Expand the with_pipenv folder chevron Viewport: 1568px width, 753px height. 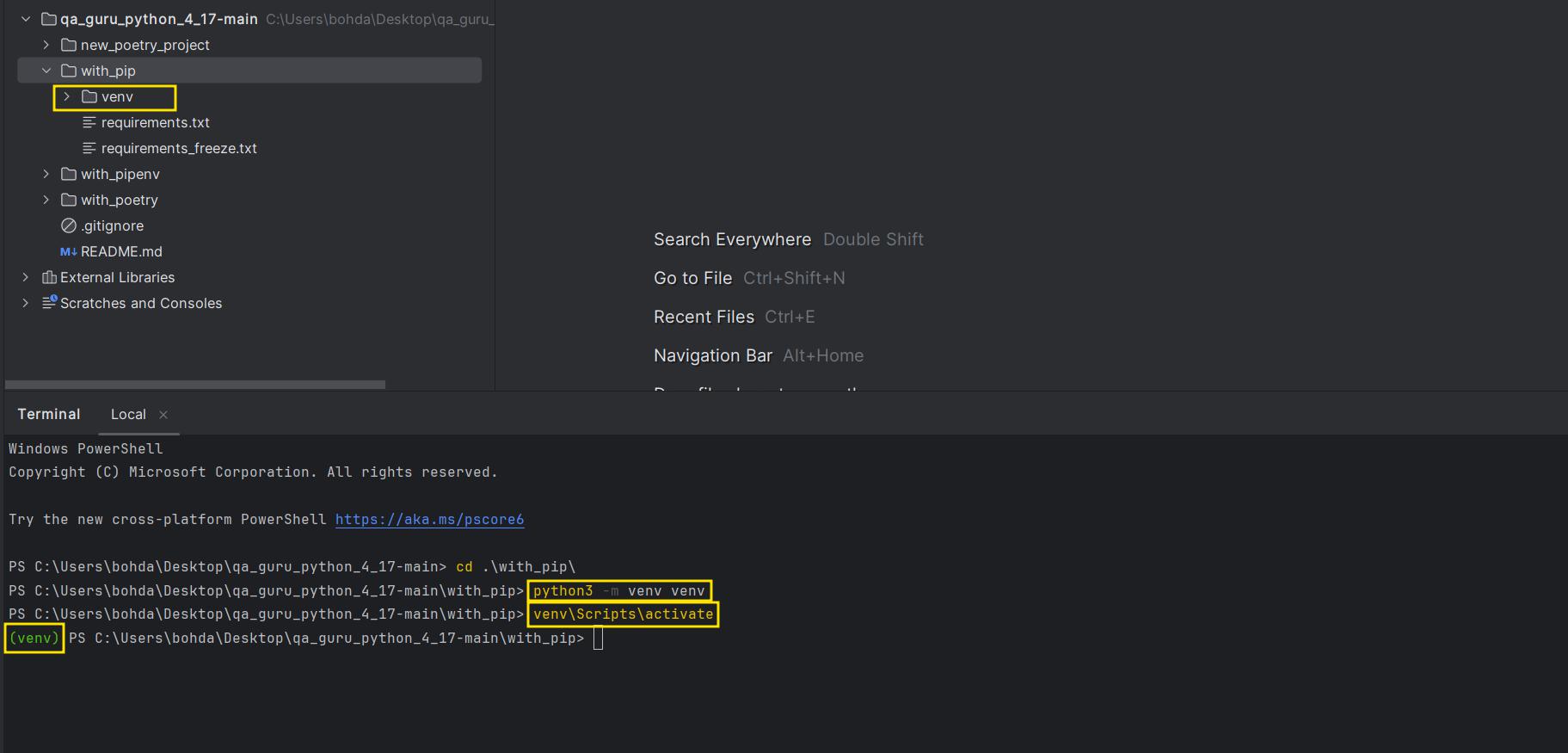tap(46, 174)
